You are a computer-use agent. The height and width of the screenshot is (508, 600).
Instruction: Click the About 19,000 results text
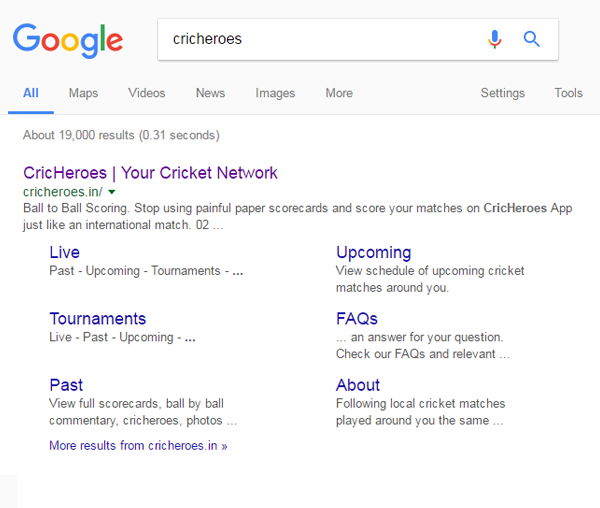[121, 135]
